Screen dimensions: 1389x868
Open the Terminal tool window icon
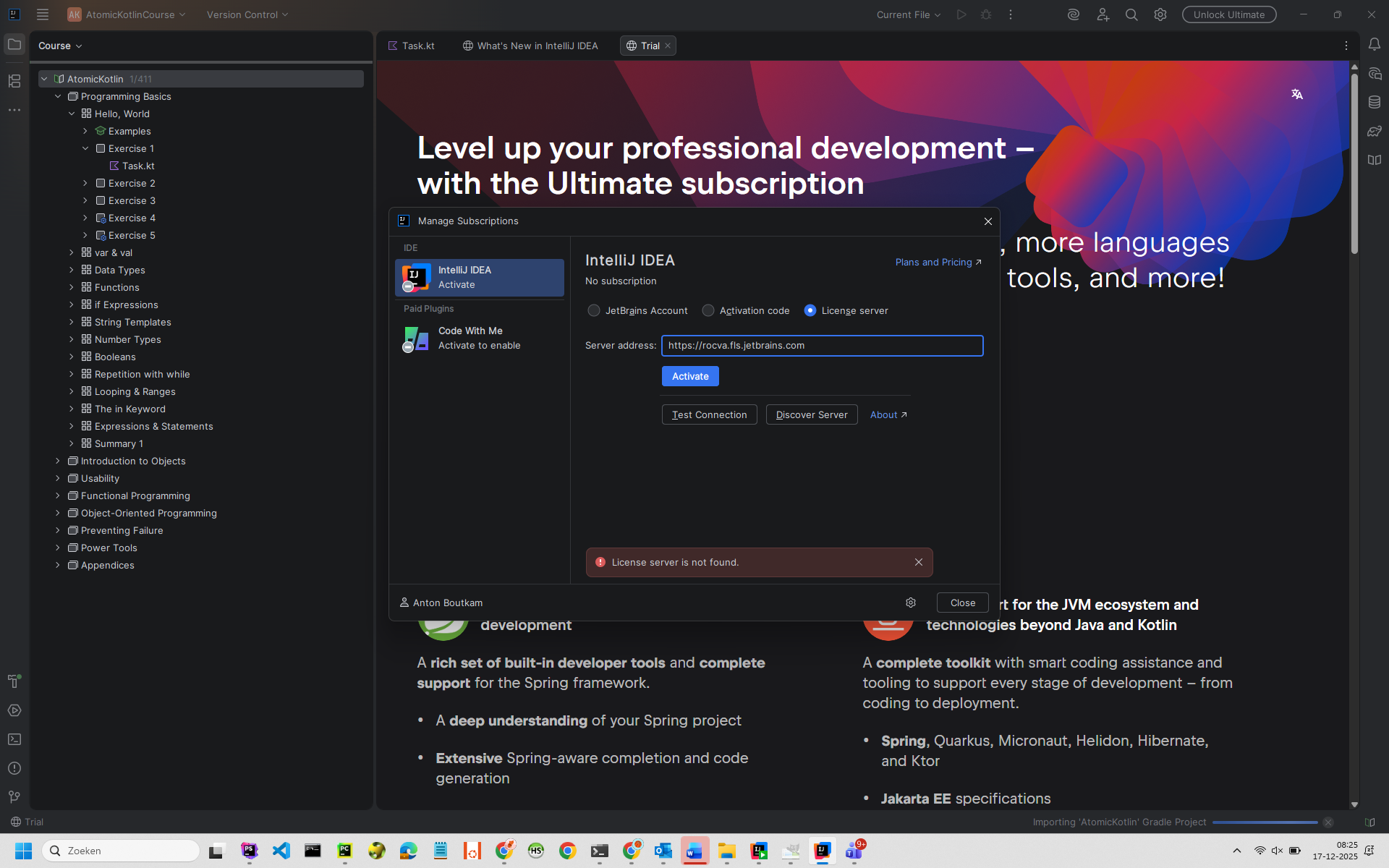point(14,739)
